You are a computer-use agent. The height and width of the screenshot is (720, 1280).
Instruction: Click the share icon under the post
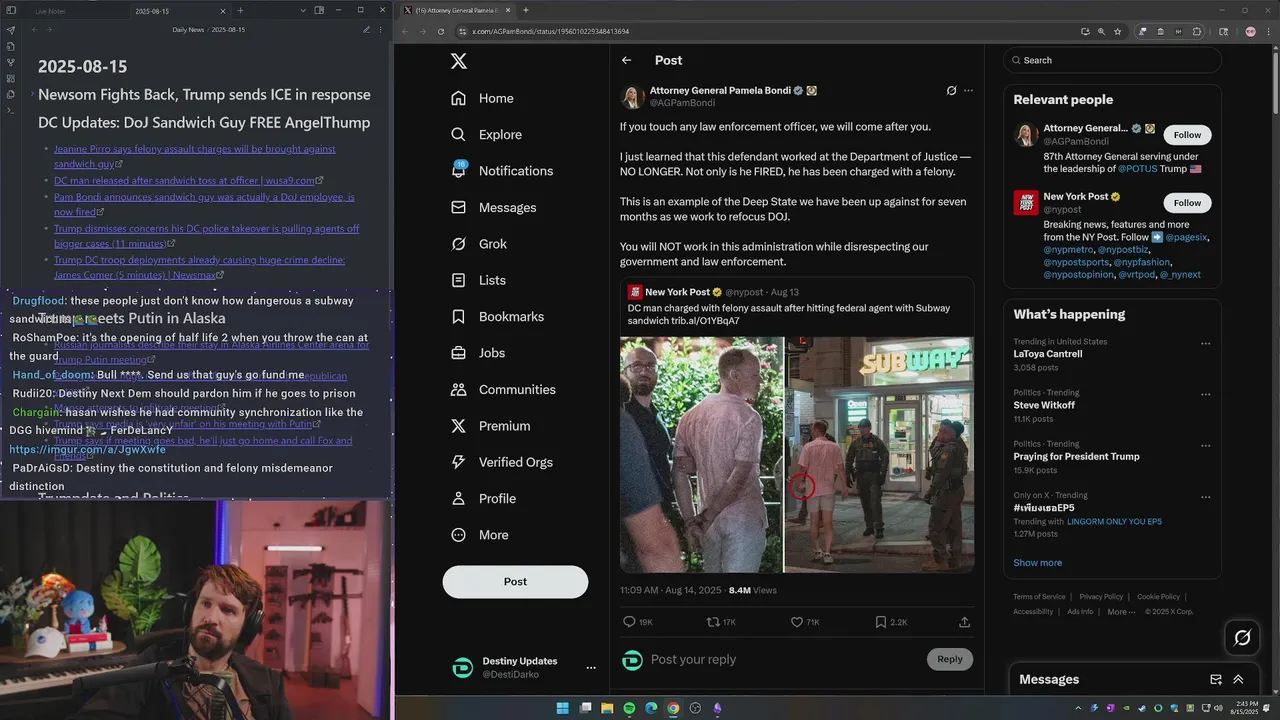(964, 622)
